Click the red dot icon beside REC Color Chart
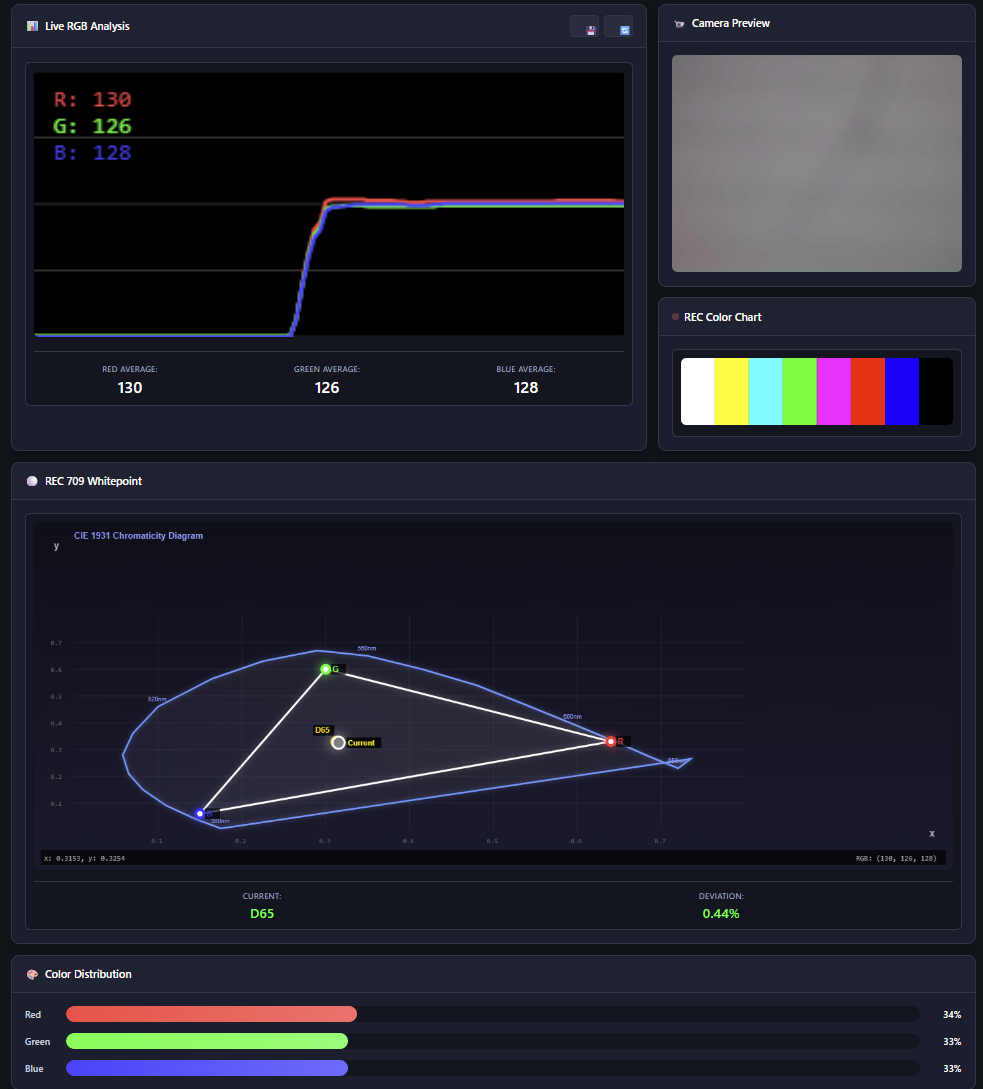 point(674,317)
